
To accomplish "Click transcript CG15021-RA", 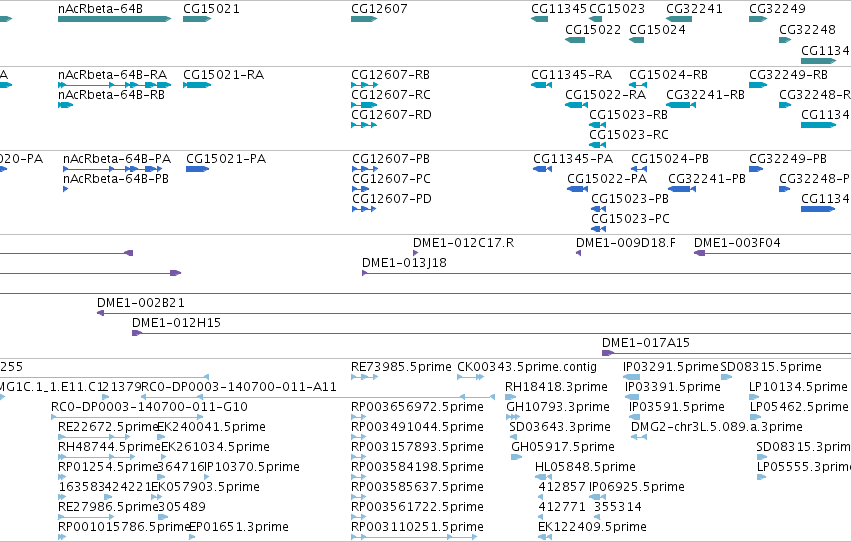I will click(x=197, y=85).
